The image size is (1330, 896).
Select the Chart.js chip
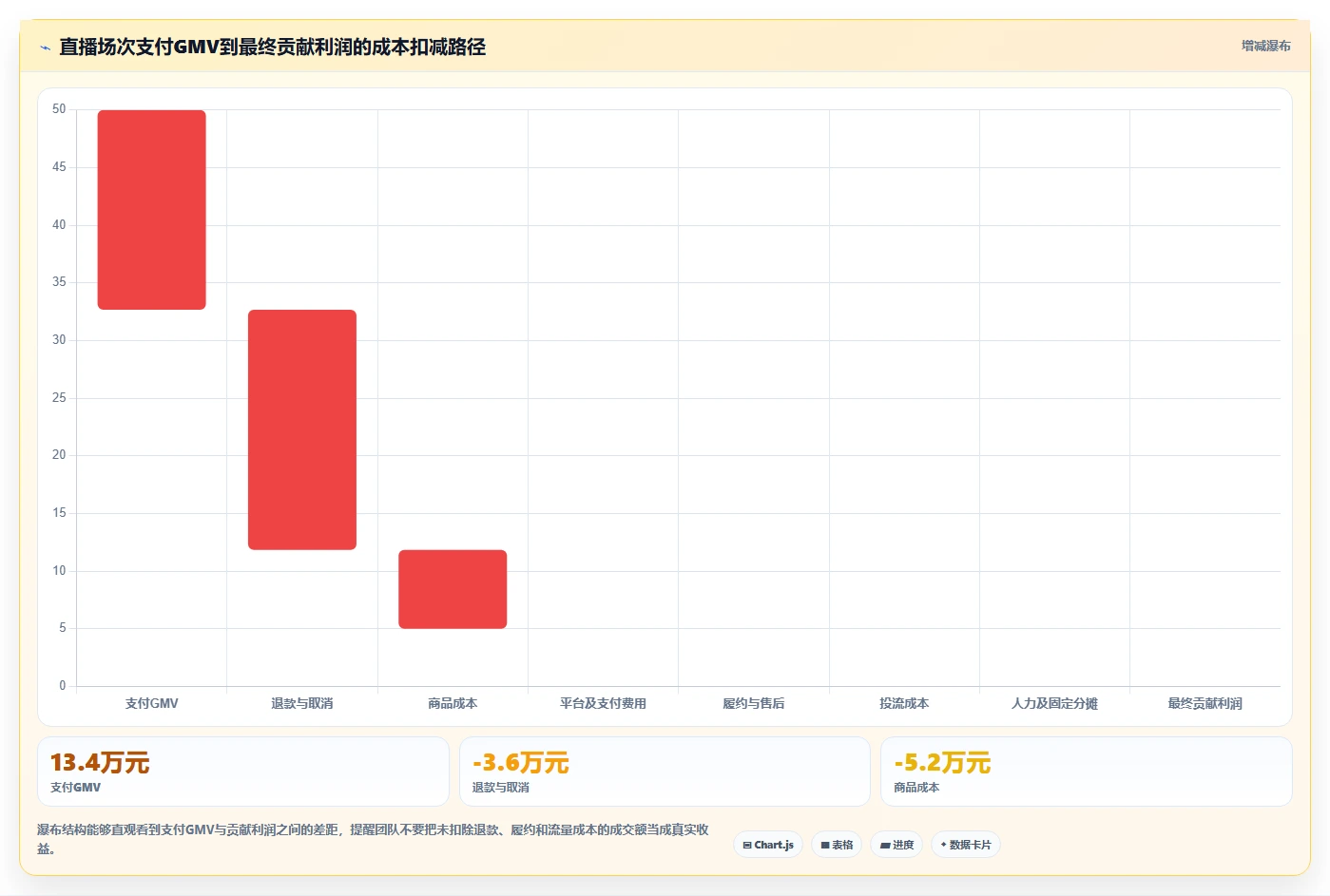pyautogui.click(x=768, y=845)
